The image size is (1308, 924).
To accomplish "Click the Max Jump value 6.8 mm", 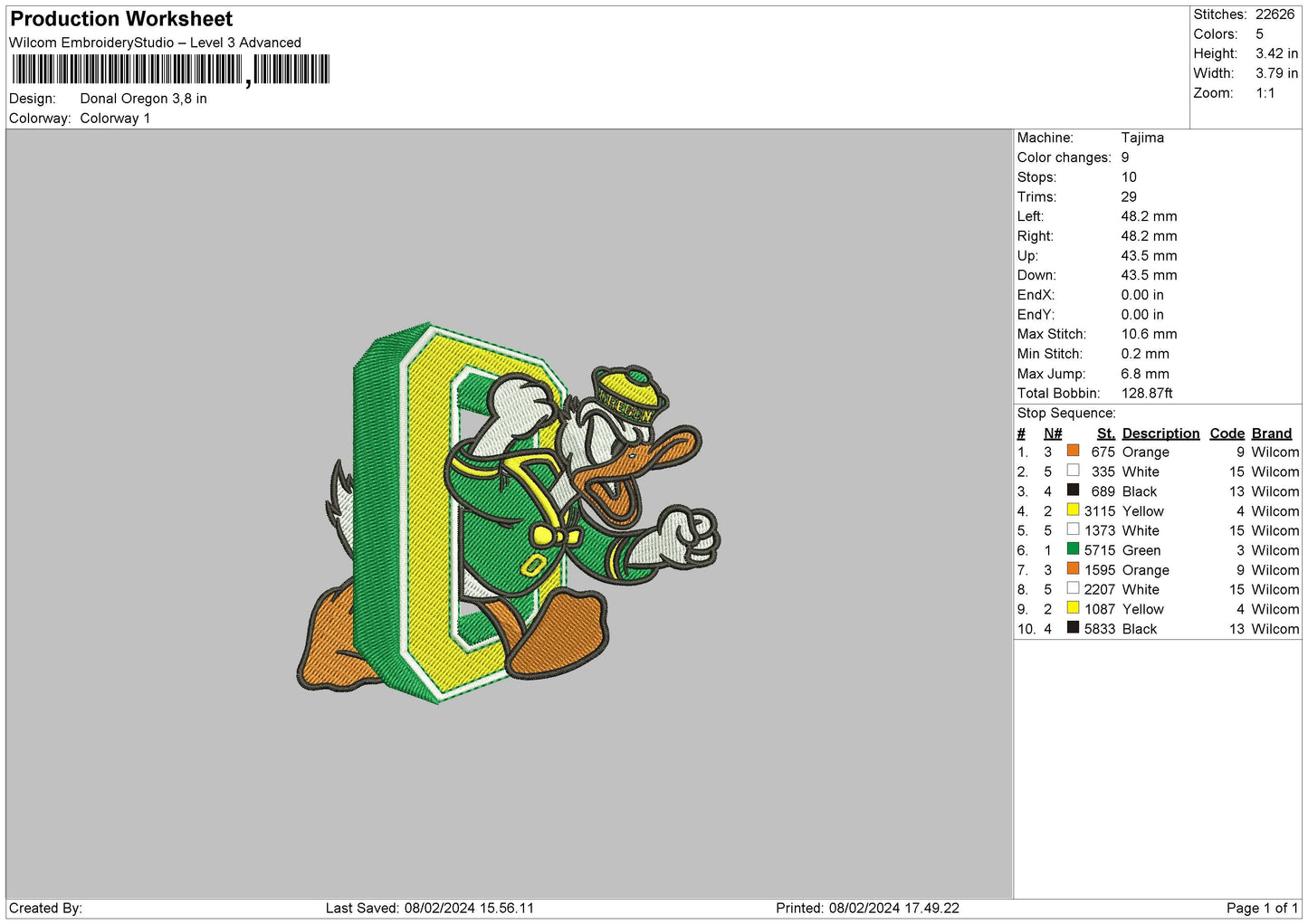I will (1145, 374).
